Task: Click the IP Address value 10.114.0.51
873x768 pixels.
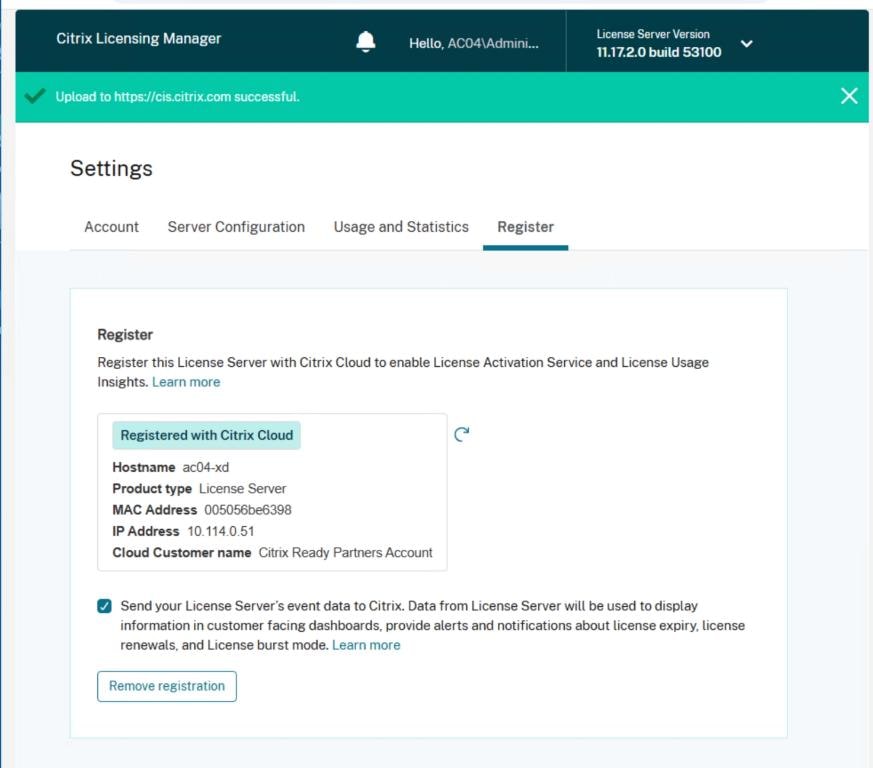Action: tap(220, 531)
